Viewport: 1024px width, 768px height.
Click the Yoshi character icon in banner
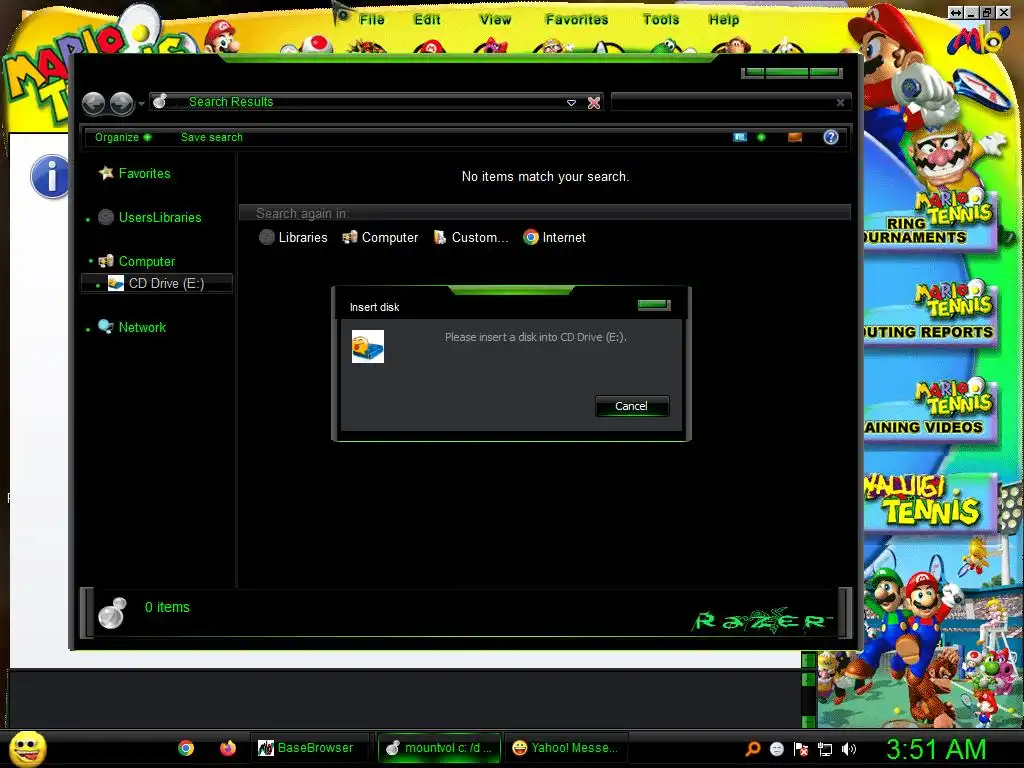pyautogui.click(x=668, y=46)
